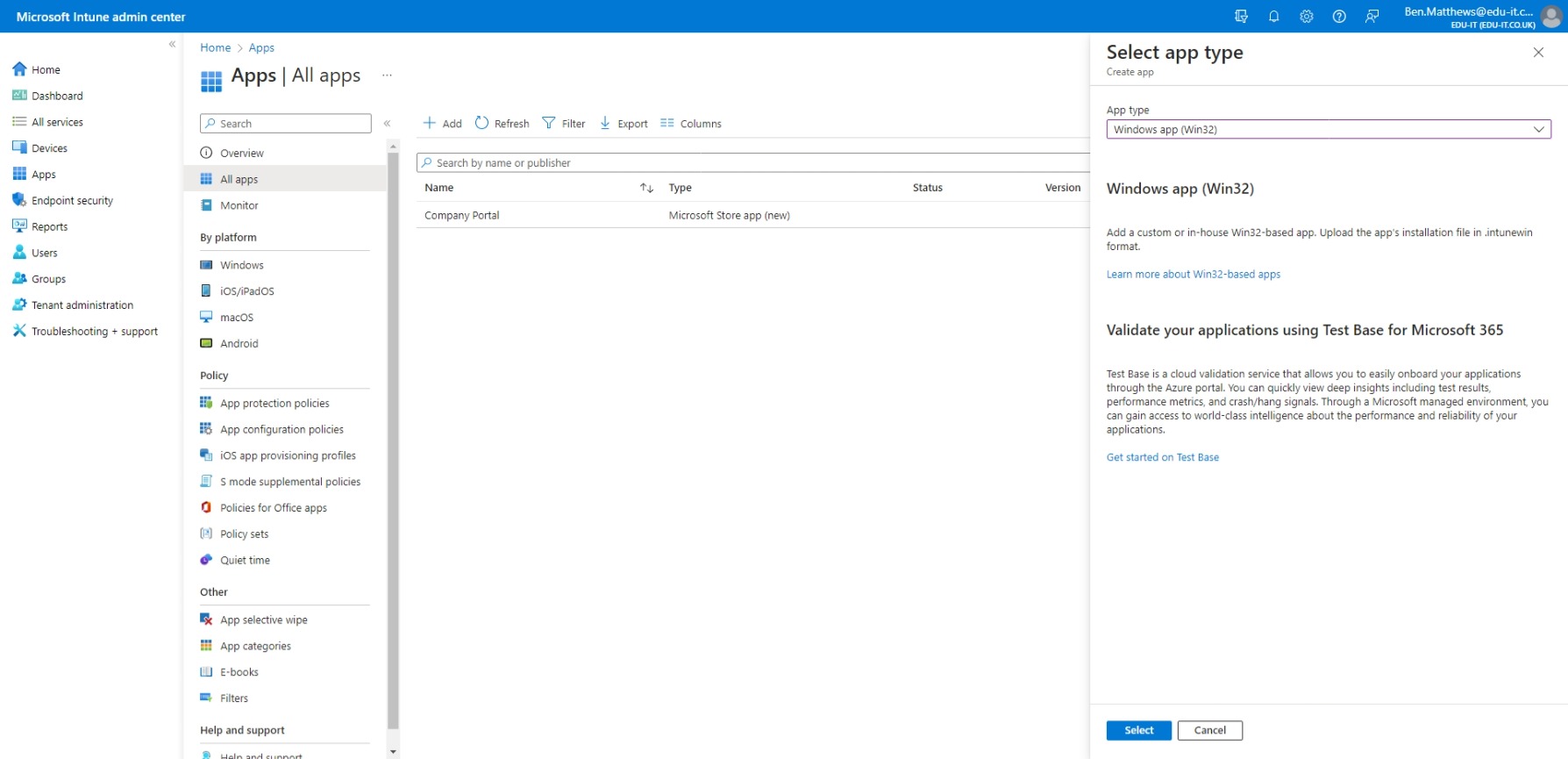
Task: Open Filter for apps list
Action: [x=564, y=124]
